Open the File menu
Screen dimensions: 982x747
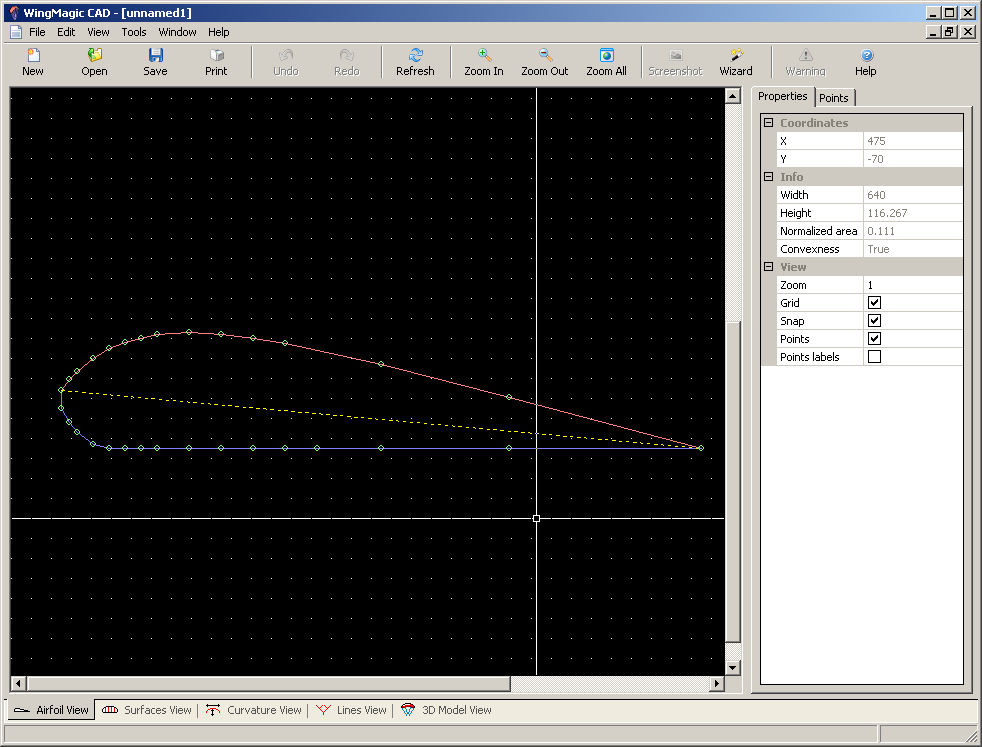click(38, 32)
